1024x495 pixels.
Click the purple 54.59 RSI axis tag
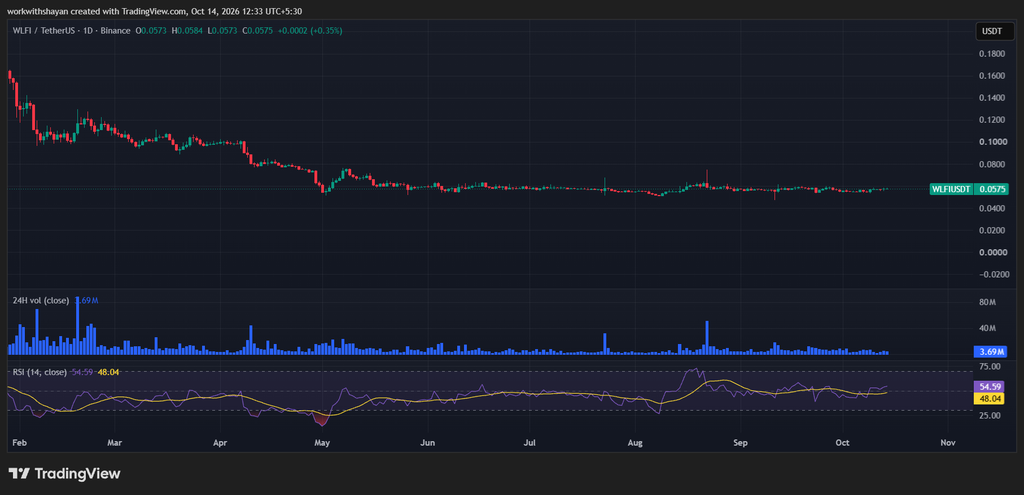click(x=990, y=387)
